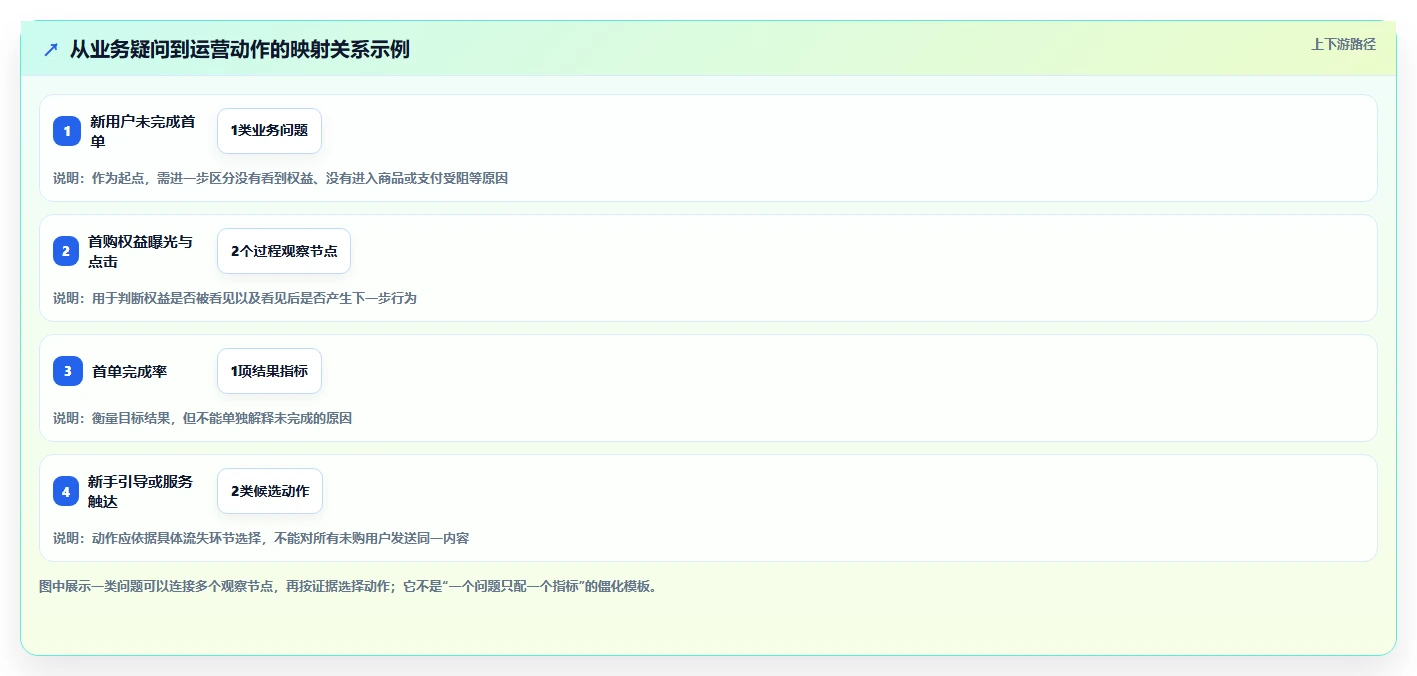Image resolution: width=1417 pixels, height=676 pixels.
Task: Click the step 2 number badge
Action: coord(66,251)
